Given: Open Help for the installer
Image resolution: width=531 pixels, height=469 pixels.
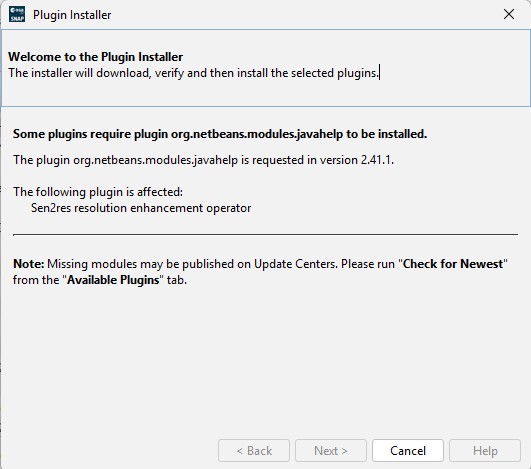Looking at the screenshot, I should tap(485, 450).
